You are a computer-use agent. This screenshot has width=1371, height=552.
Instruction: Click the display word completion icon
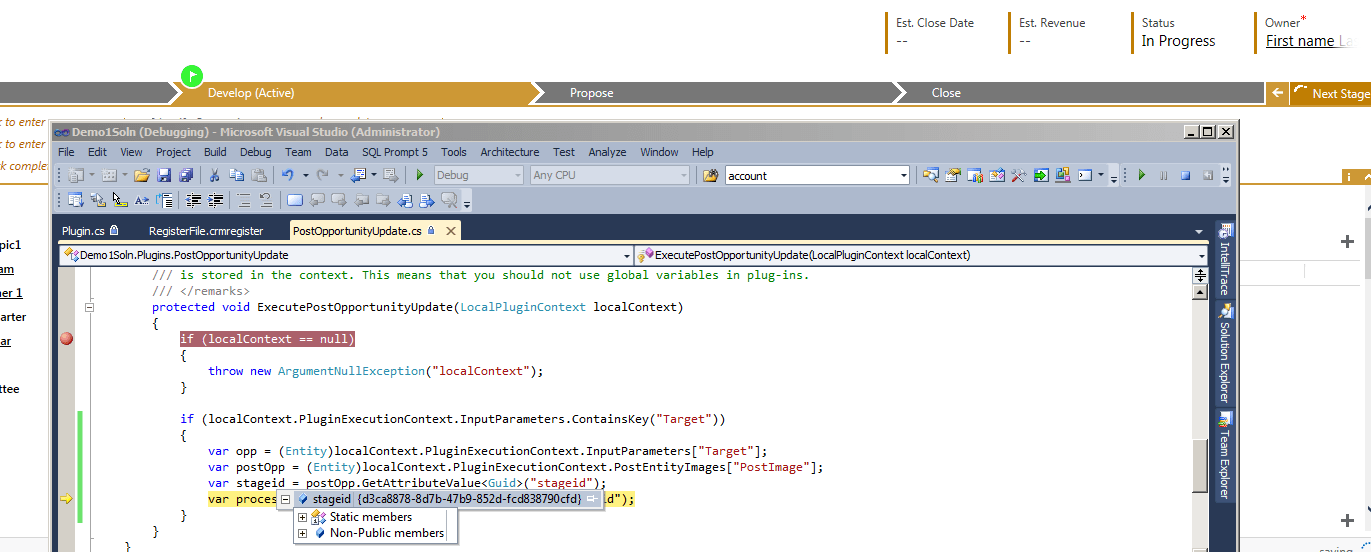141,200
